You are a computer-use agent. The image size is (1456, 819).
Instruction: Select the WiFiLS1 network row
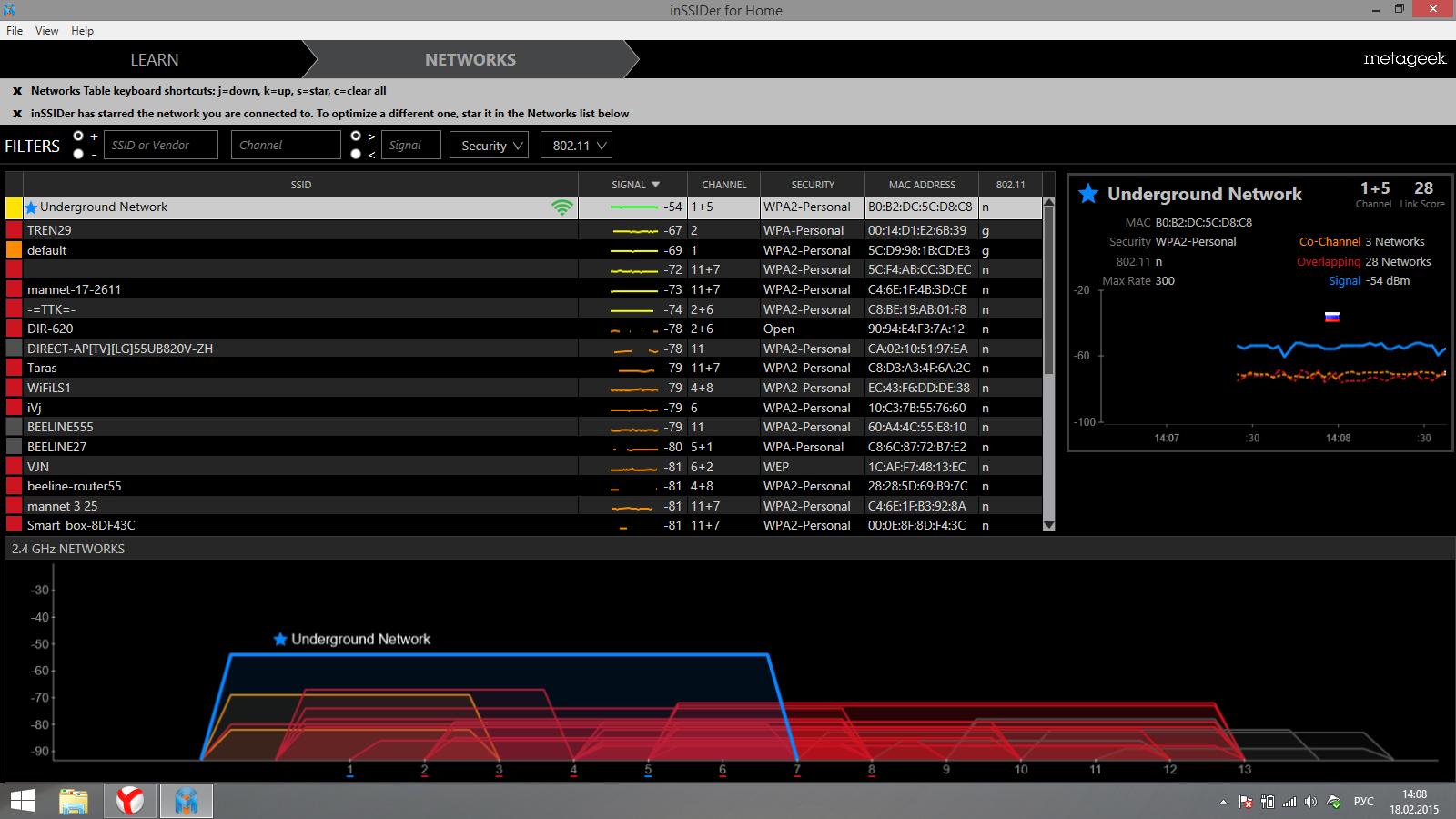tap(524, 388)
